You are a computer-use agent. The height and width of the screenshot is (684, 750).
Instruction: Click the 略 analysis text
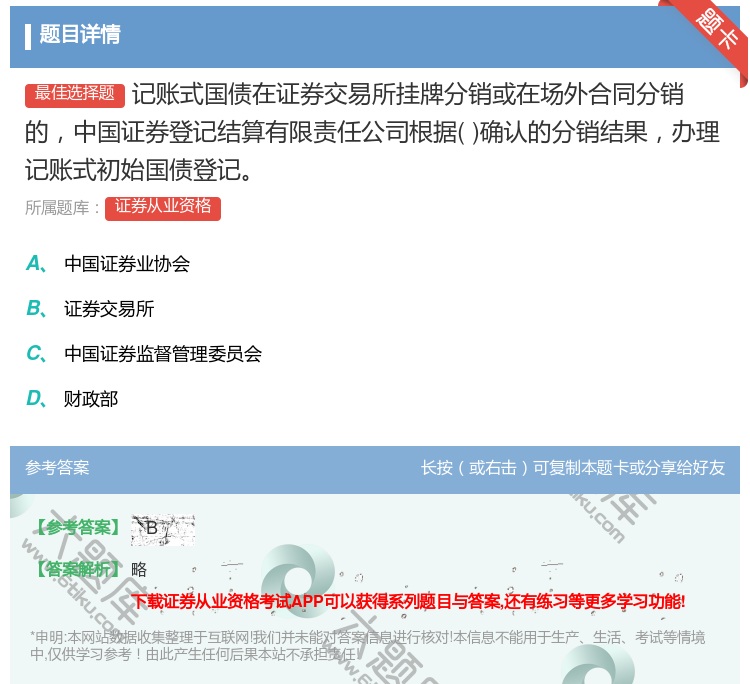139,569
